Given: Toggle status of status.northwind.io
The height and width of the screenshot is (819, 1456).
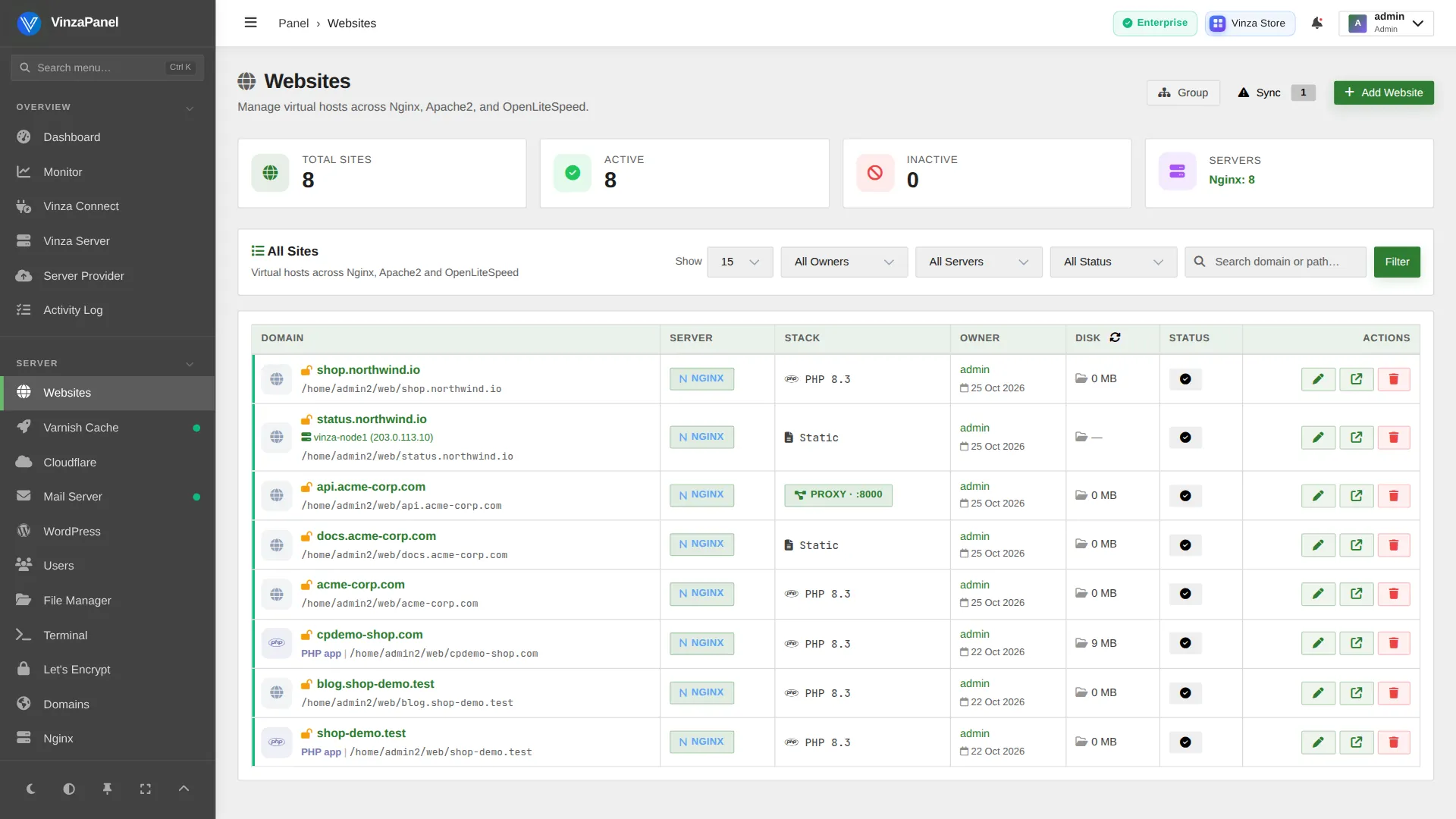Looking at the screenshot, I should coord(1185,438).
